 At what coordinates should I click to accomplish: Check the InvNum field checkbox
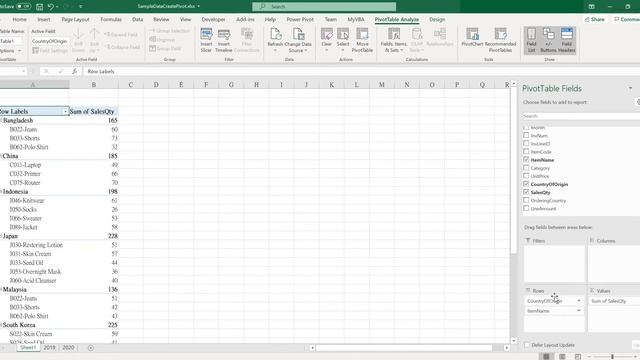pyautogui.click(x=526, y=135)
